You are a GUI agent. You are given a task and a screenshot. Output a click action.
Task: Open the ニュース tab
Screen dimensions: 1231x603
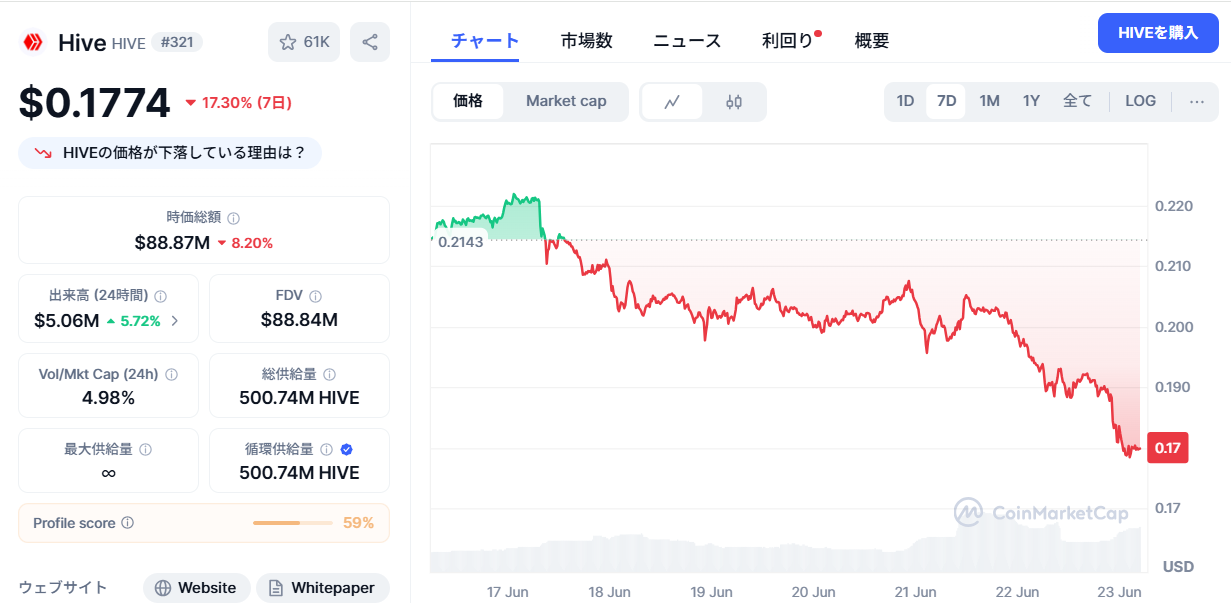coord(687,41)
